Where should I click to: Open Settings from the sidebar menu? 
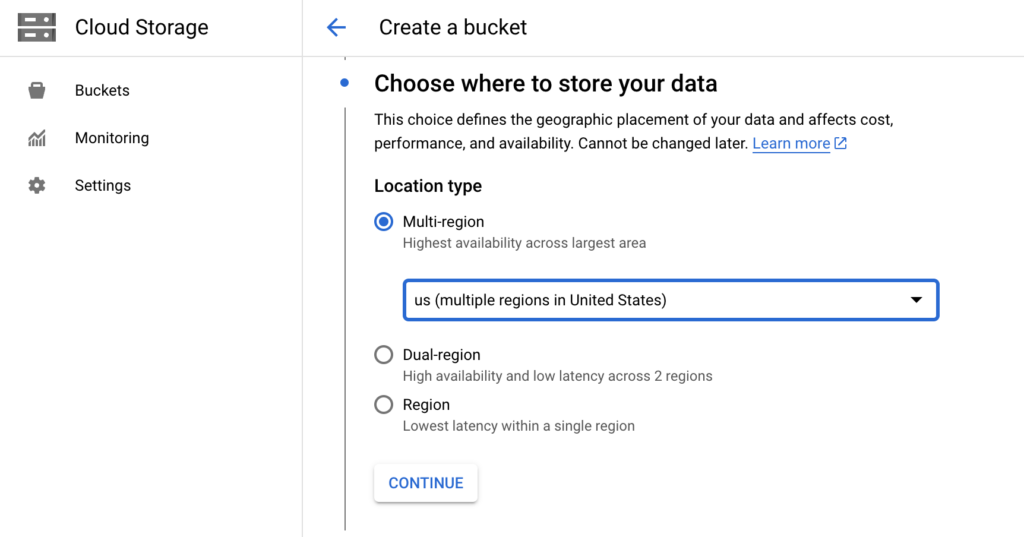(103, 186)
